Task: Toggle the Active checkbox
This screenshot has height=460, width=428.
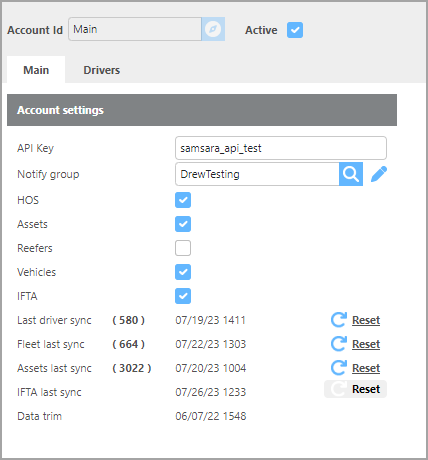Action: 295,30
